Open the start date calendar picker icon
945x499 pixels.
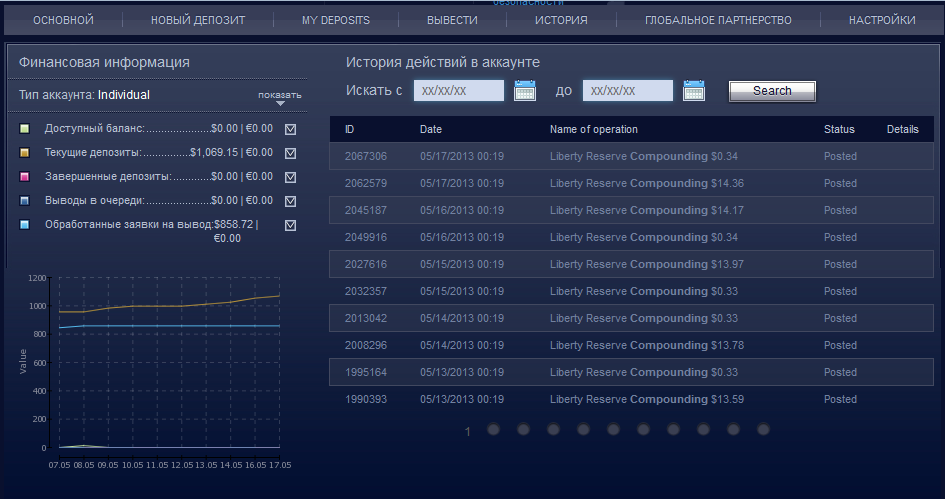[525, 91]
